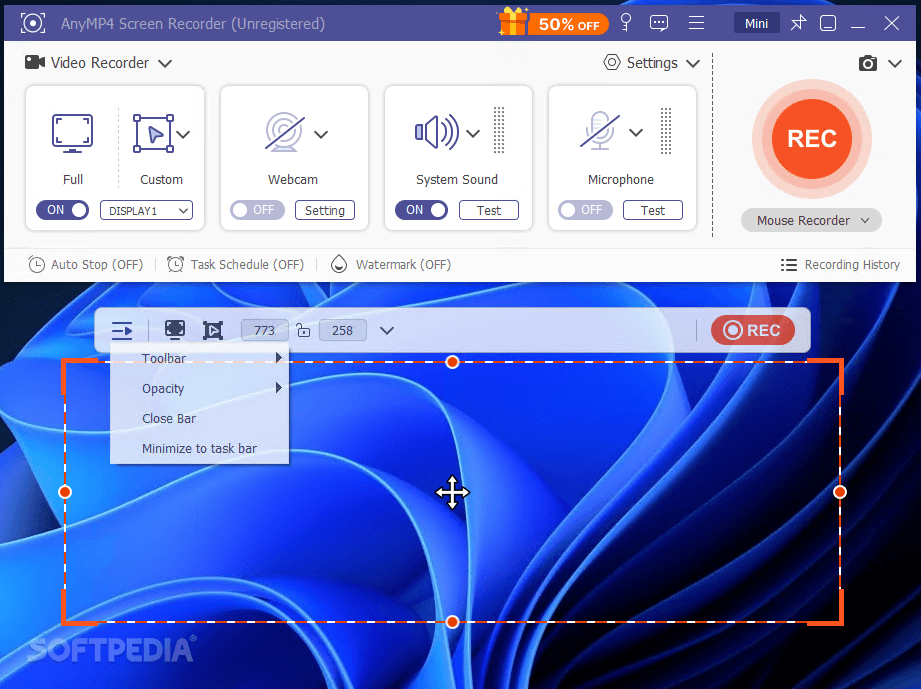Click the Watermark droplet icon
Screen dimensions: 921x689
(339, 264)
